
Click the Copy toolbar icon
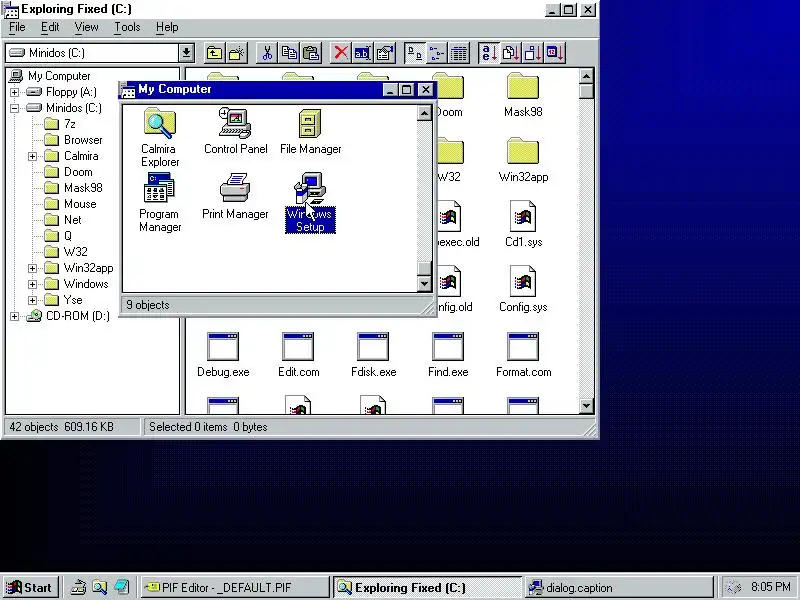[289, 53]
